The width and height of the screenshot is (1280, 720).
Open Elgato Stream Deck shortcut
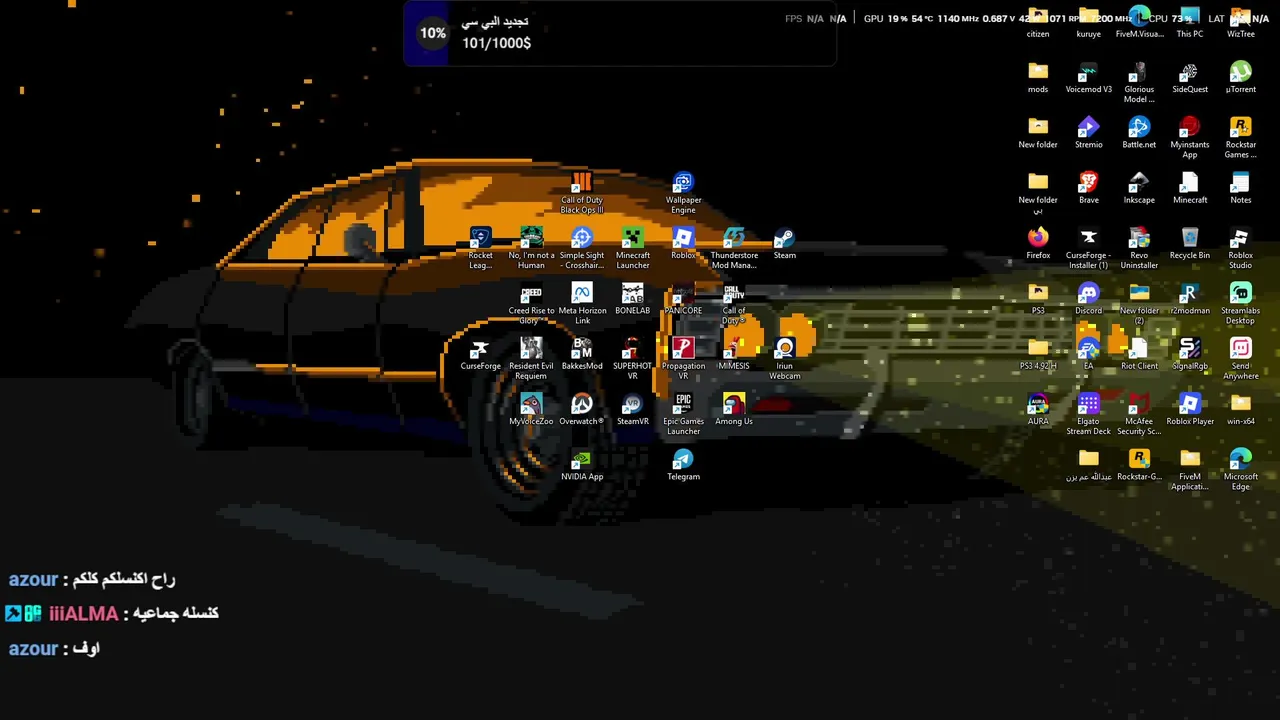point(1088,414)
